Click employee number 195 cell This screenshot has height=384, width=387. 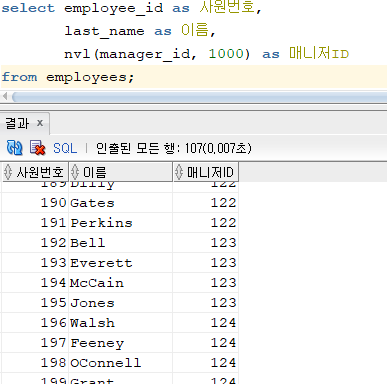pyautogui.click(x=35, y=303)
